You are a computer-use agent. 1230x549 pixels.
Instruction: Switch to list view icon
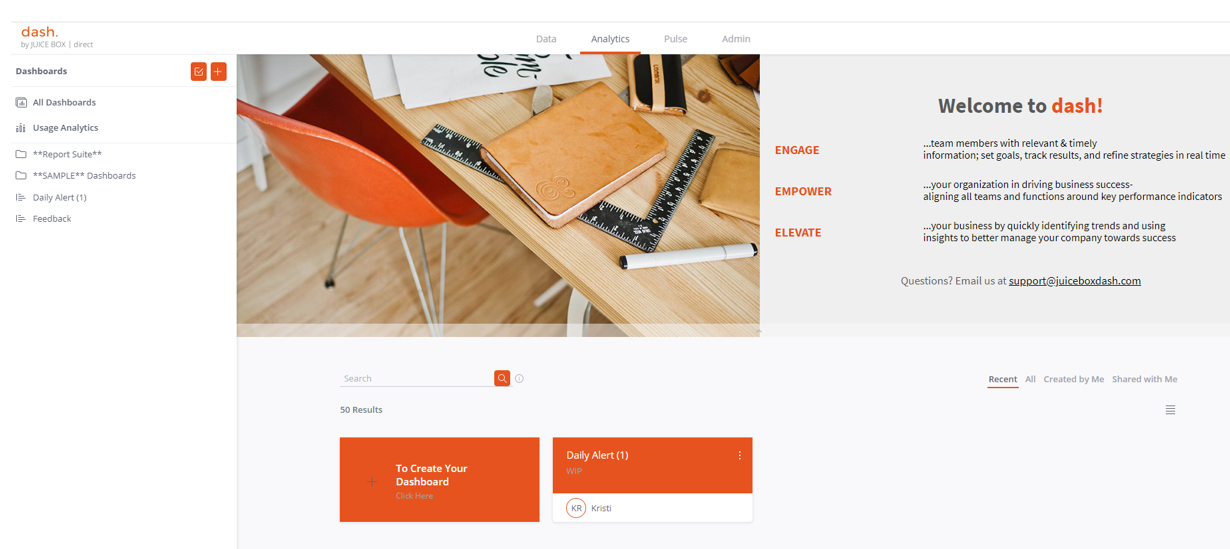(1170, 410)
